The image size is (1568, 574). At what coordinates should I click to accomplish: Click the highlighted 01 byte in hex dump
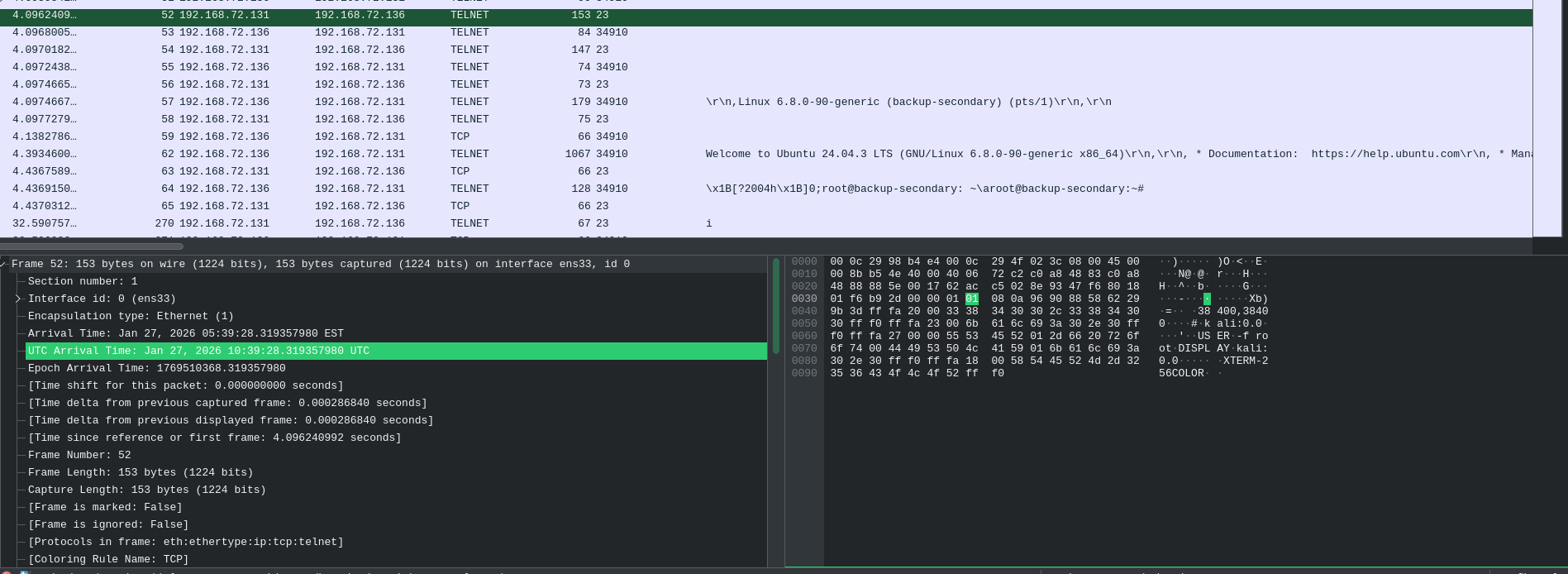click(x=972, y=299)
